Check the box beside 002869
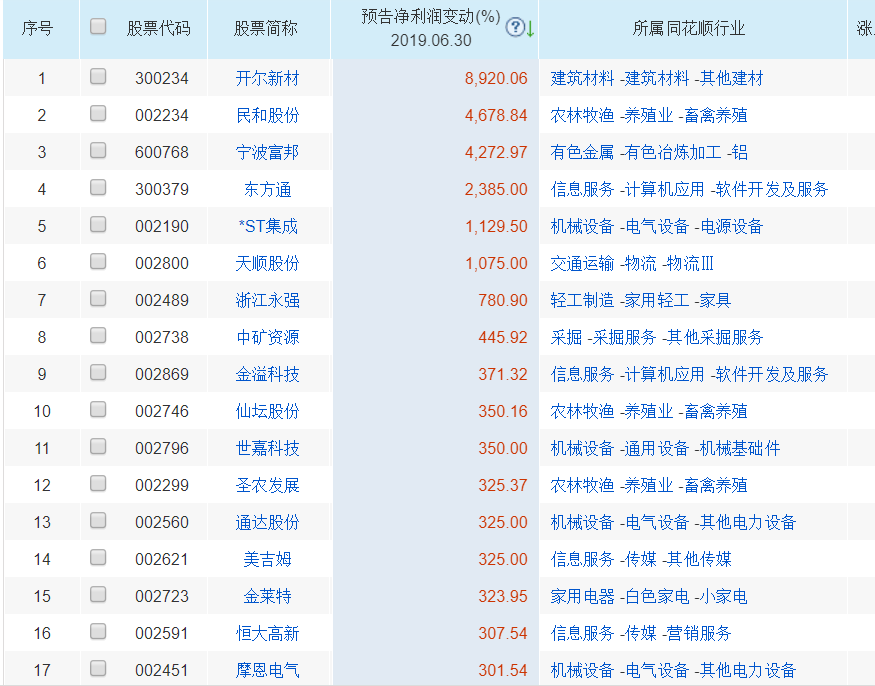Screen dimensions: 875x686 98,372
